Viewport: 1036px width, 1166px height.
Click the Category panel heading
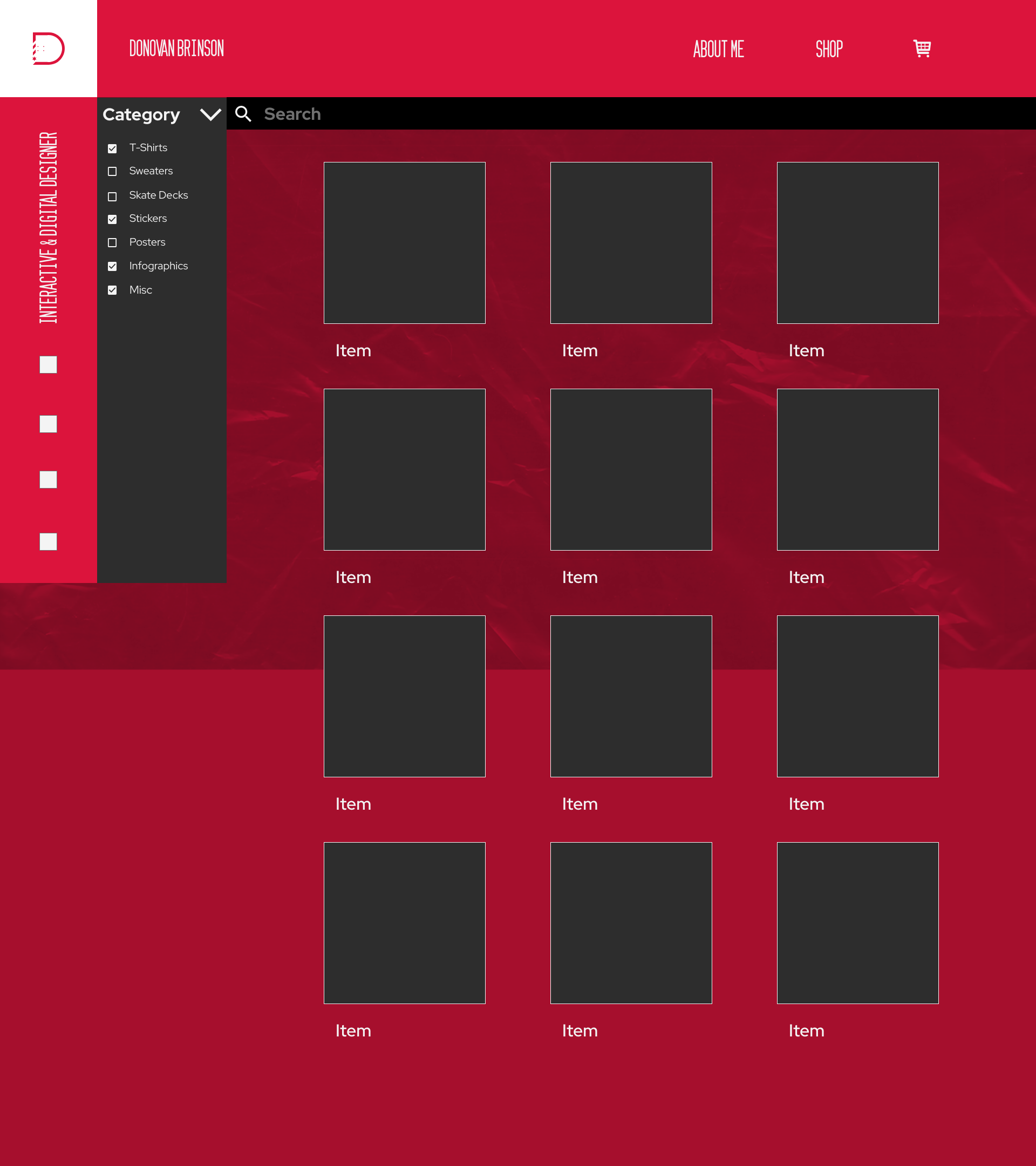click(141, 114)
